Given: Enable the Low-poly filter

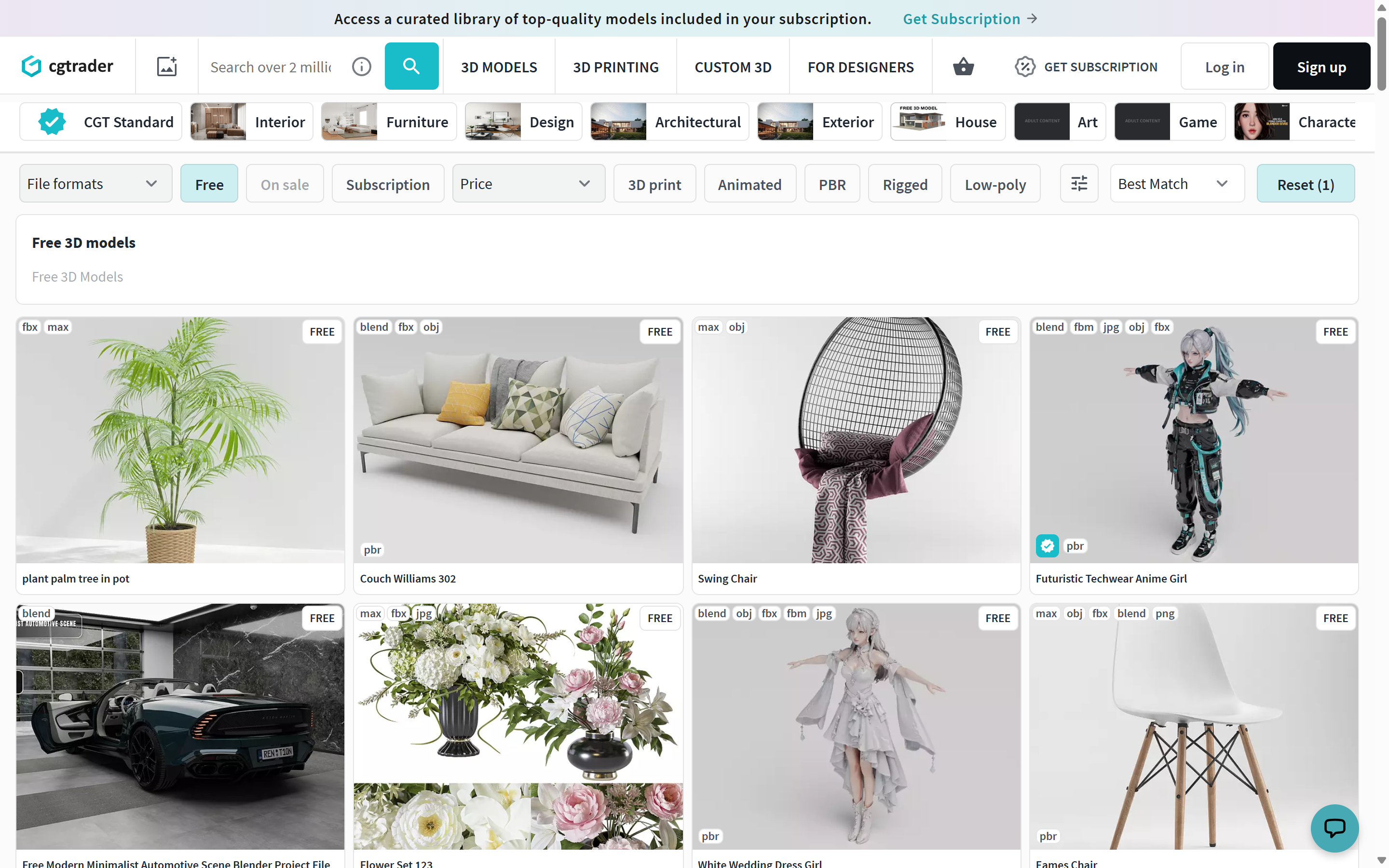Looking at the screenshot, I should 995,184.
